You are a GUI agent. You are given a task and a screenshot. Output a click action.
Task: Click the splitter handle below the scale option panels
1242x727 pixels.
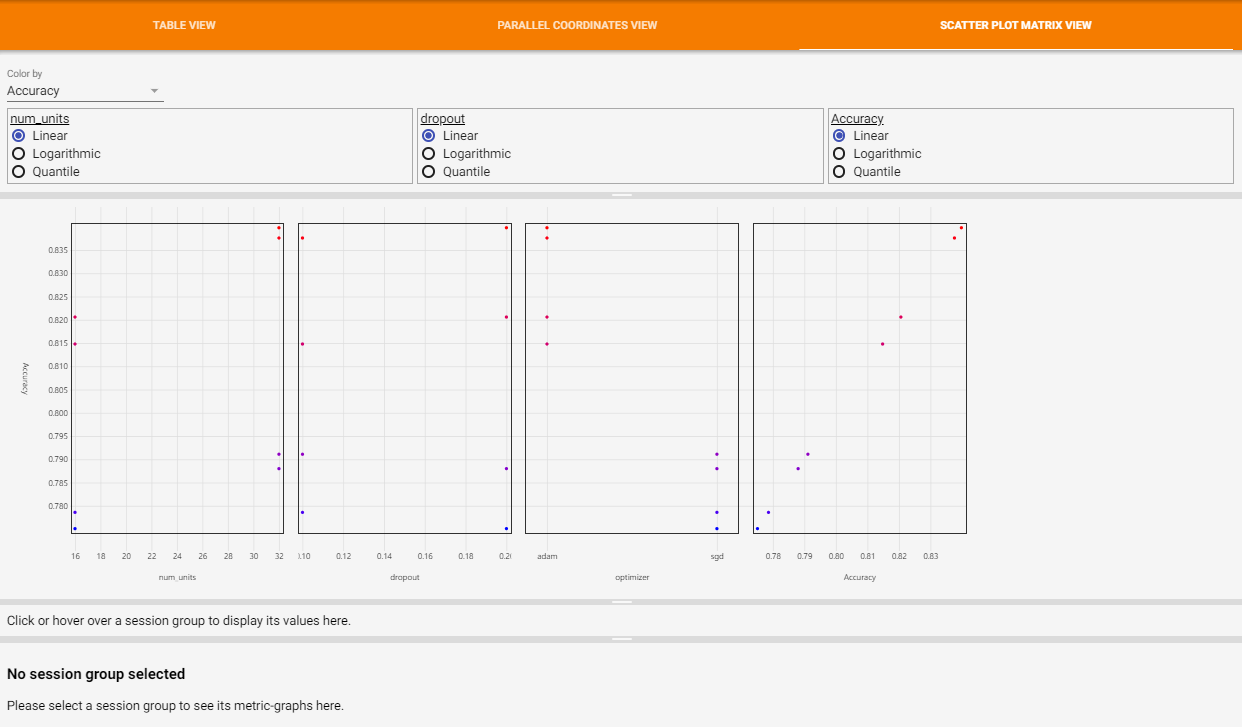pyautogui.click(x=622, y=195)
